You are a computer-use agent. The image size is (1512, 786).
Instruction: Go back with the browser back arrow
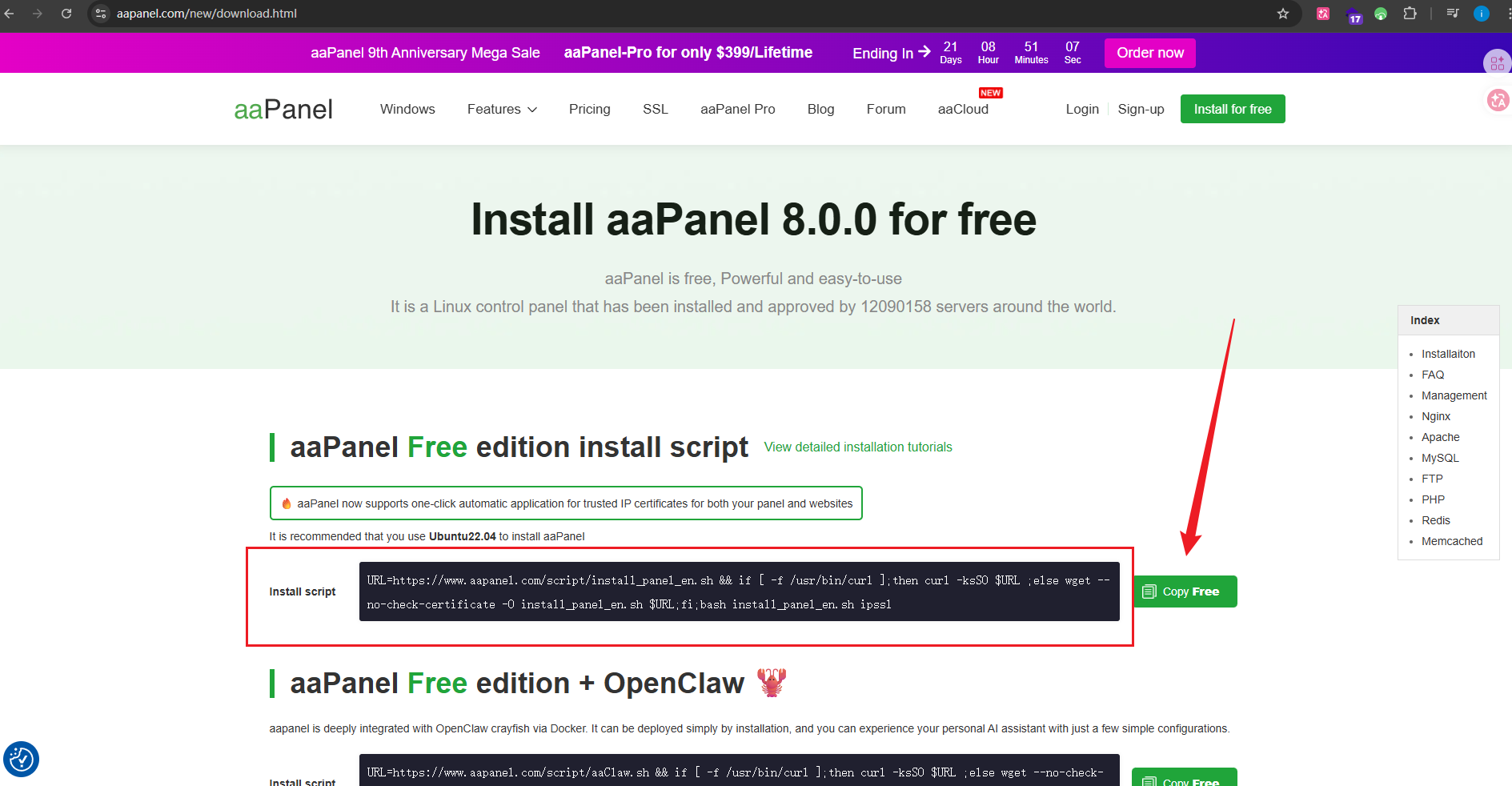coord(10,14)
